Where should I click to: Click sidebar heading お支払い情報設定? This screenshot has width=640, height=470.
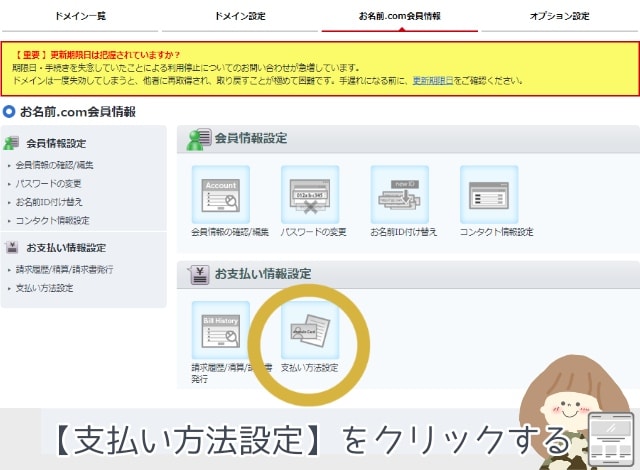tap(66, 248)
